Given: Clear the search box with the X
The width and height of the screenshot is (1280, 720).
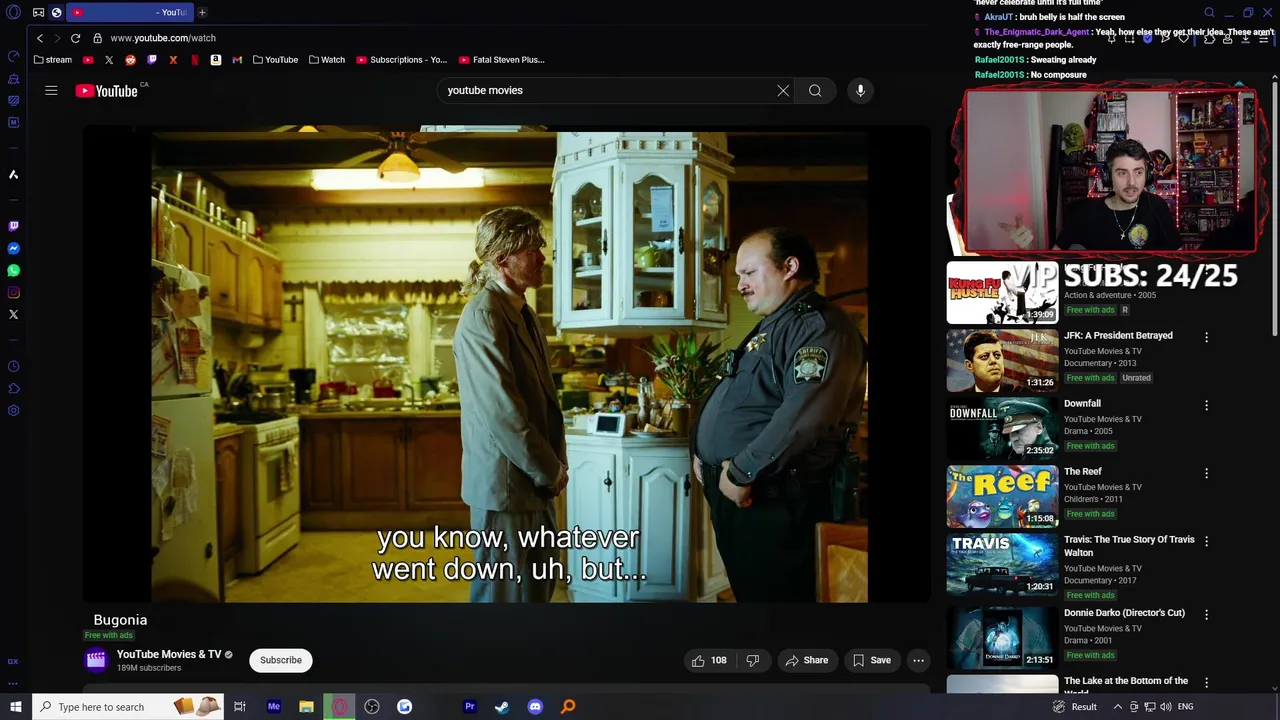Looking at the screenshot, I should [x=783, y=91].
